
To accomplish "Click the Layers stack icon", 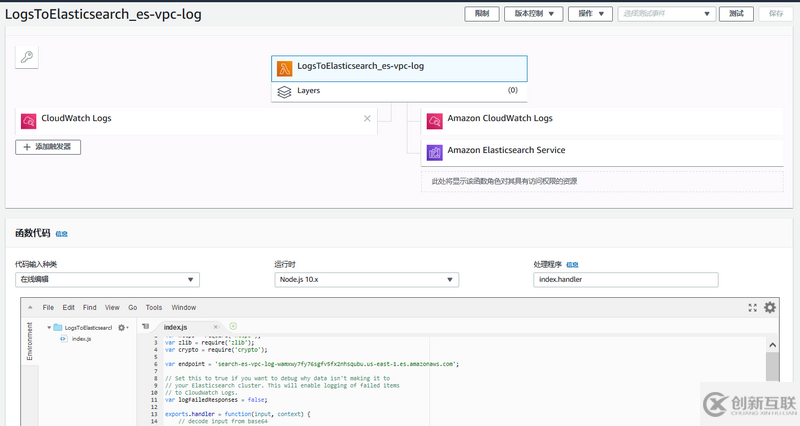I will tap(284, 92).
